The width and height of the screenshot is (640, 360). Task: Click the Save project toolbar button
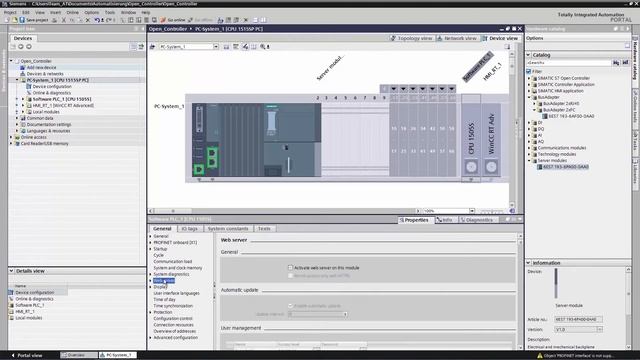coord(33,20)
